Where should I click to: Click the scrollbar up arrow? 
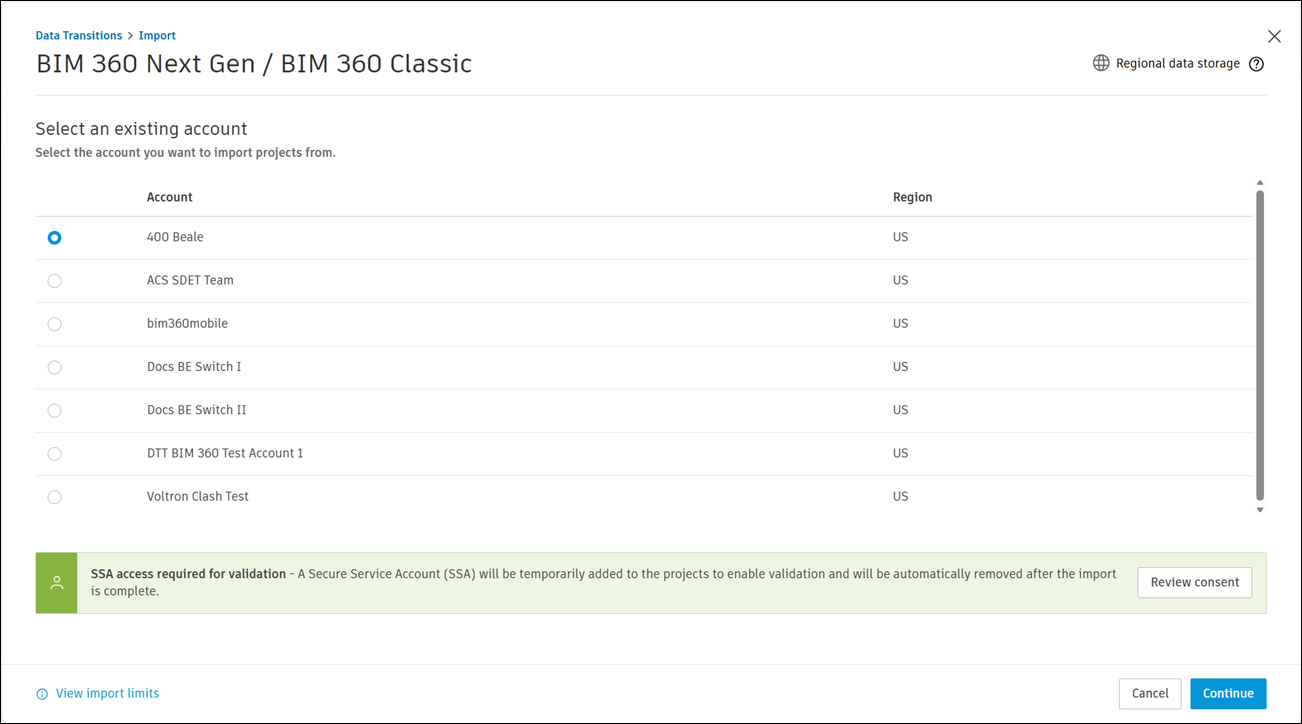(1260, 183)
